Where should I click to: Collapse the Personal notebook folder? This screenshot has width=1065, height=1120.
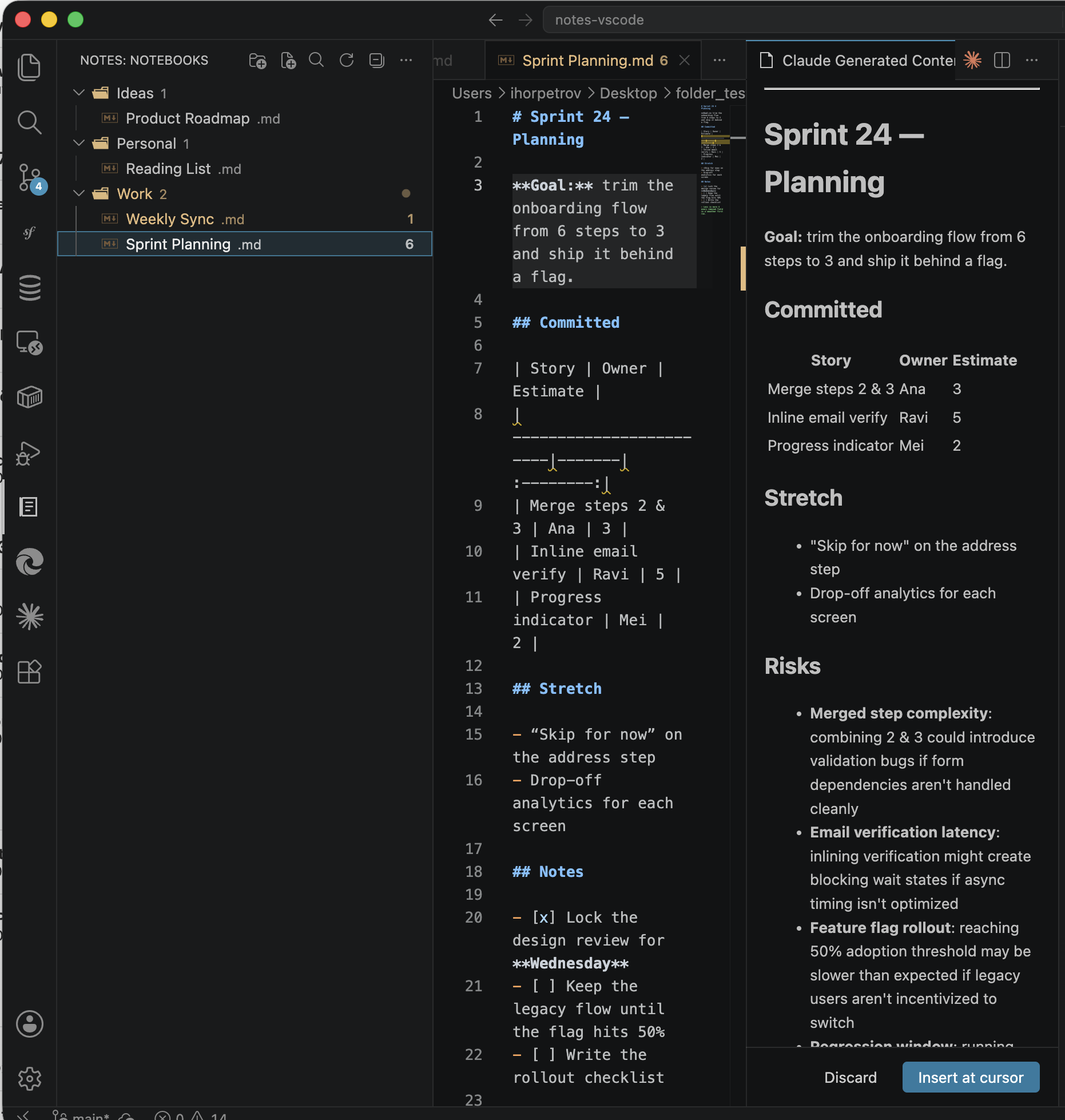click(x=80, y=143)
